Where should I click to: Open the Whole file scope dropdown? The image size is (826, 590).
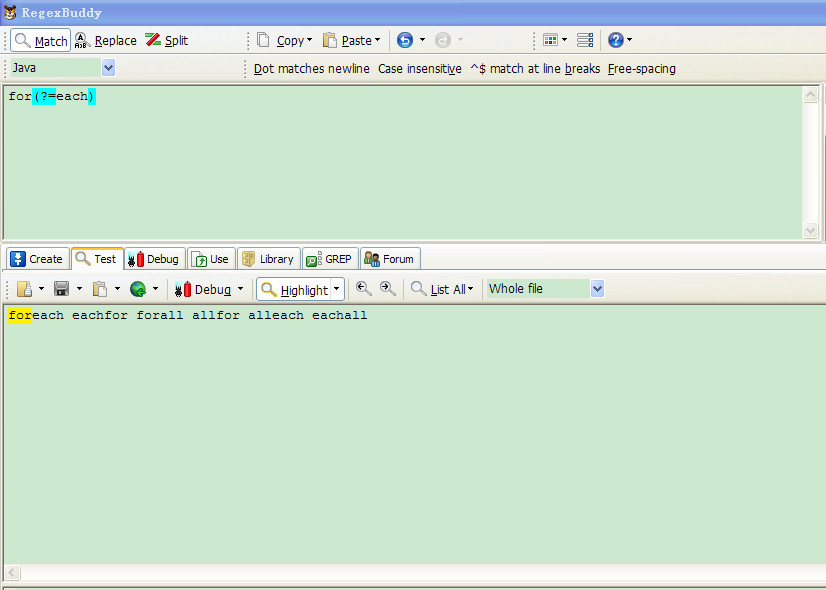click(597, 289)
